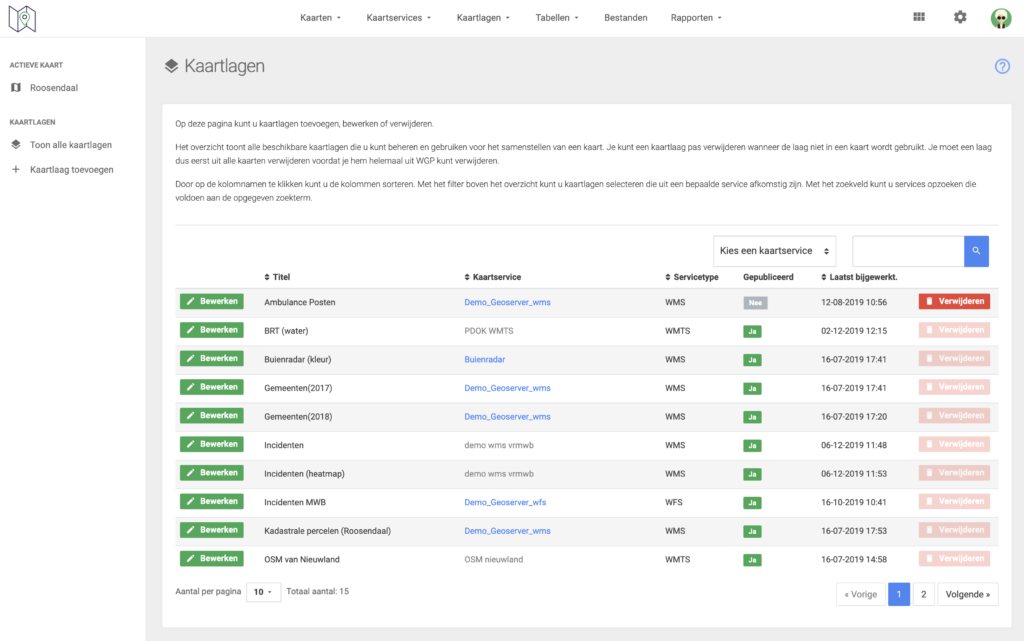Click the plus icon for Kaartlaag toevoegen

click(x=16, y=170)
